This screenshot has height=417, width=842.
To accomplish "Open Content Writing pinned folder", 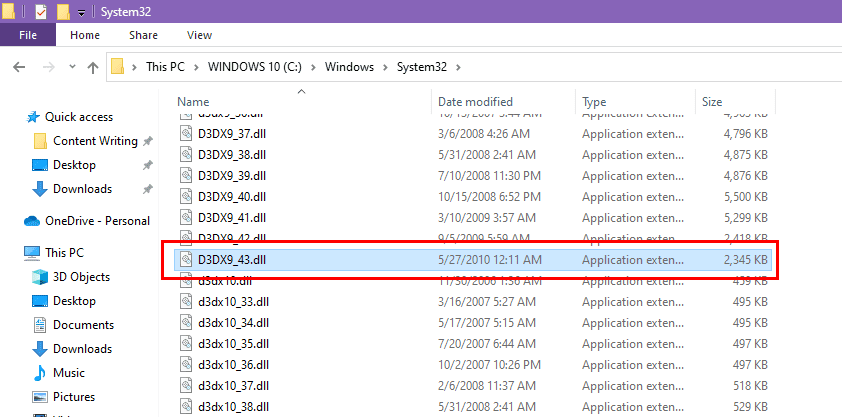I will click(x=95, y=141).
